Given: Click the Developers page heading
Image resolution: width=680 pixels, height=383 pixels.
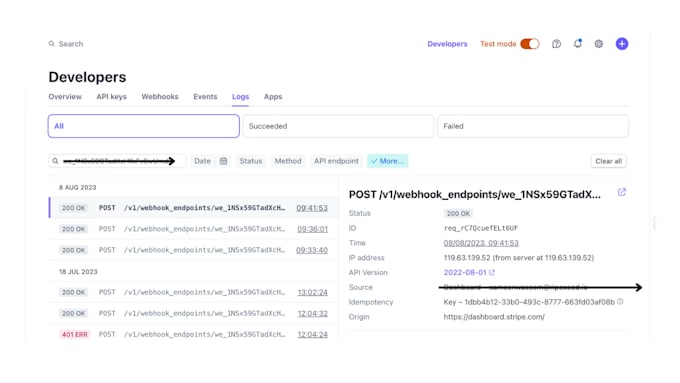Looking at the screenshot, I should pos(87,77).
